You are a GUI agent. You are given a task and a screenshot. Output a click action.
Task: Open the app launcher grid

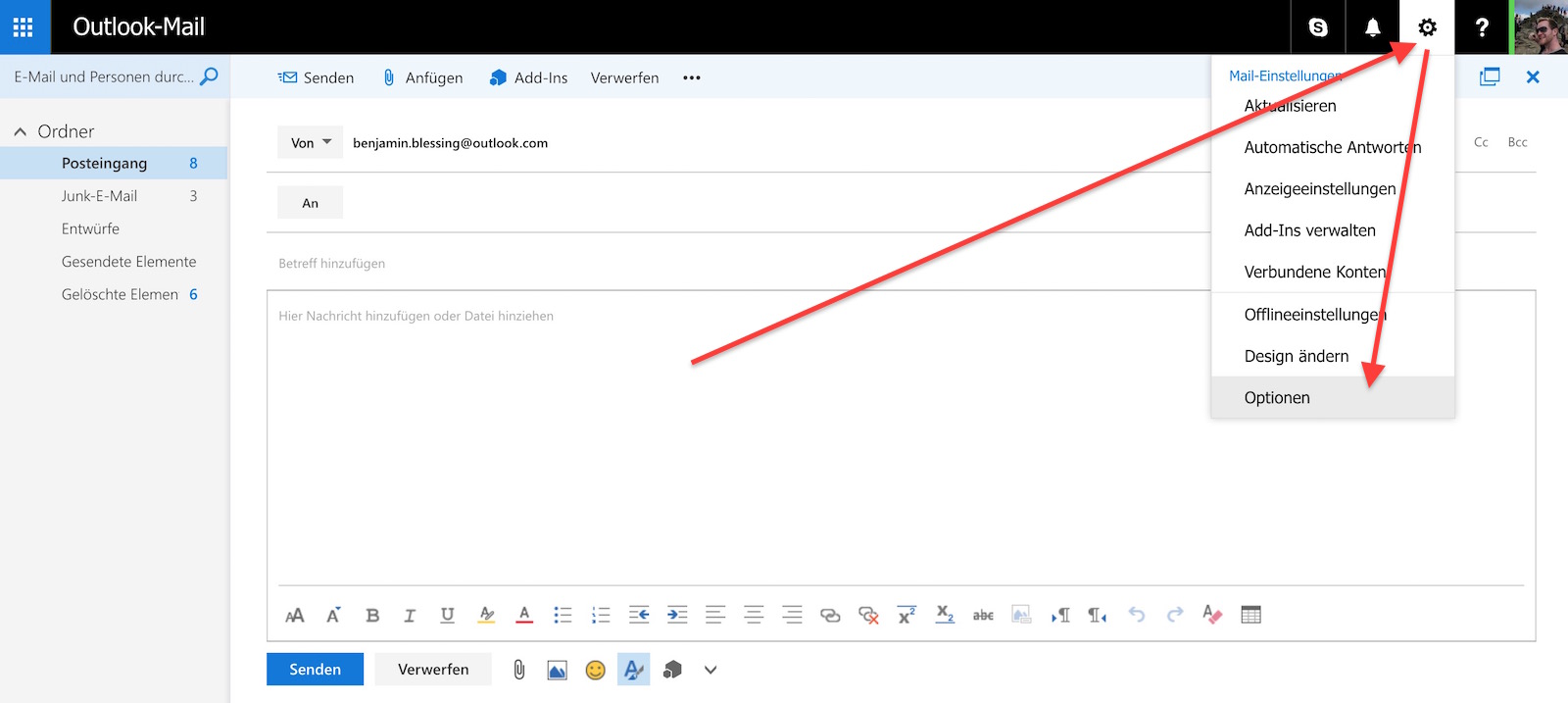click(24, 26)
